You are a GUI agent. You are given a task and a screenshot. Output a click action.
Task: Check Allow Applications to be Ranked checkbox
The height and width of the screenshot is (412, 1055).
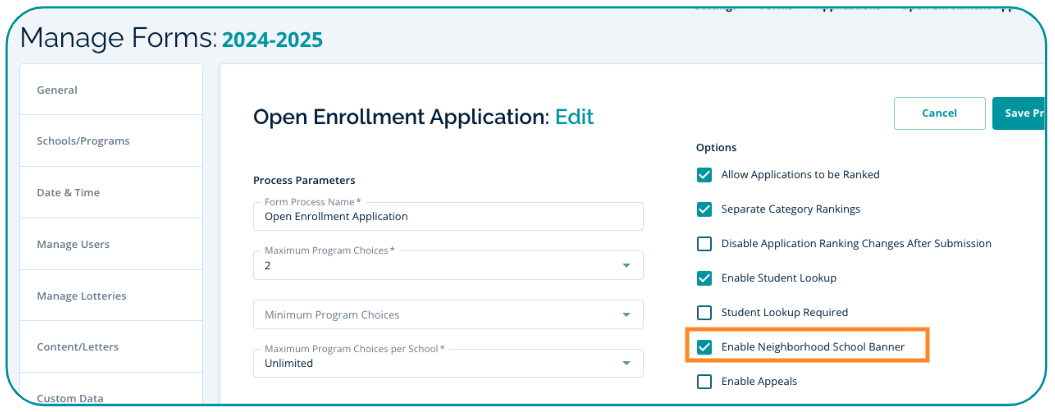pos(704,175)
